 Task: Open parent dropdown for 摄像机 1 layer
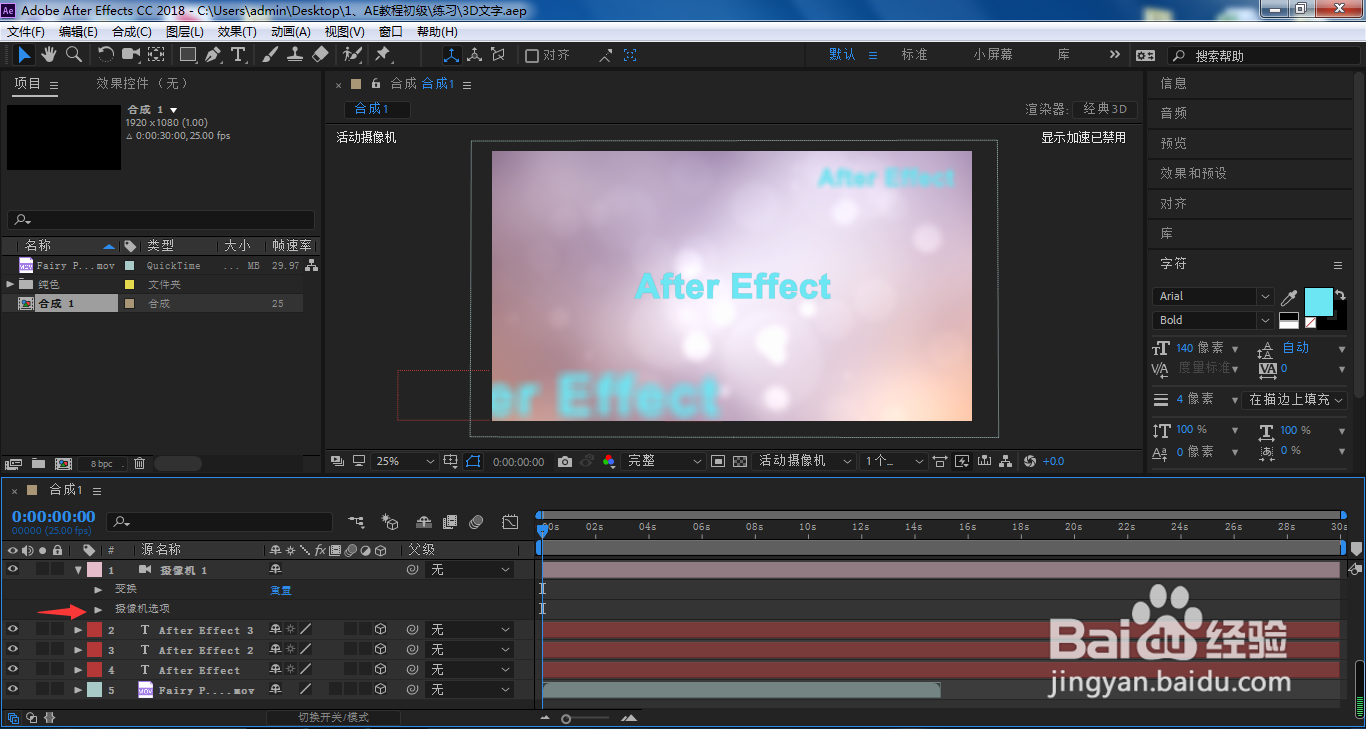click(x=470, y=569)
